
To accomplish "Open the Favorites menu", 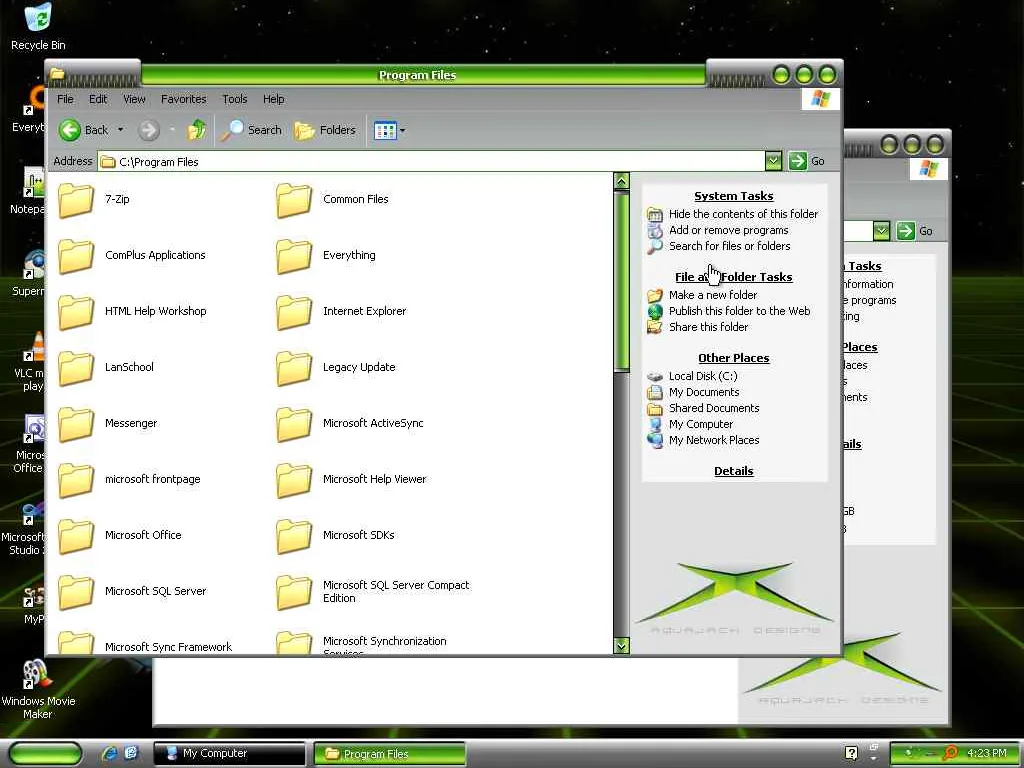I will pyautogui.click(x=184, y=99).
